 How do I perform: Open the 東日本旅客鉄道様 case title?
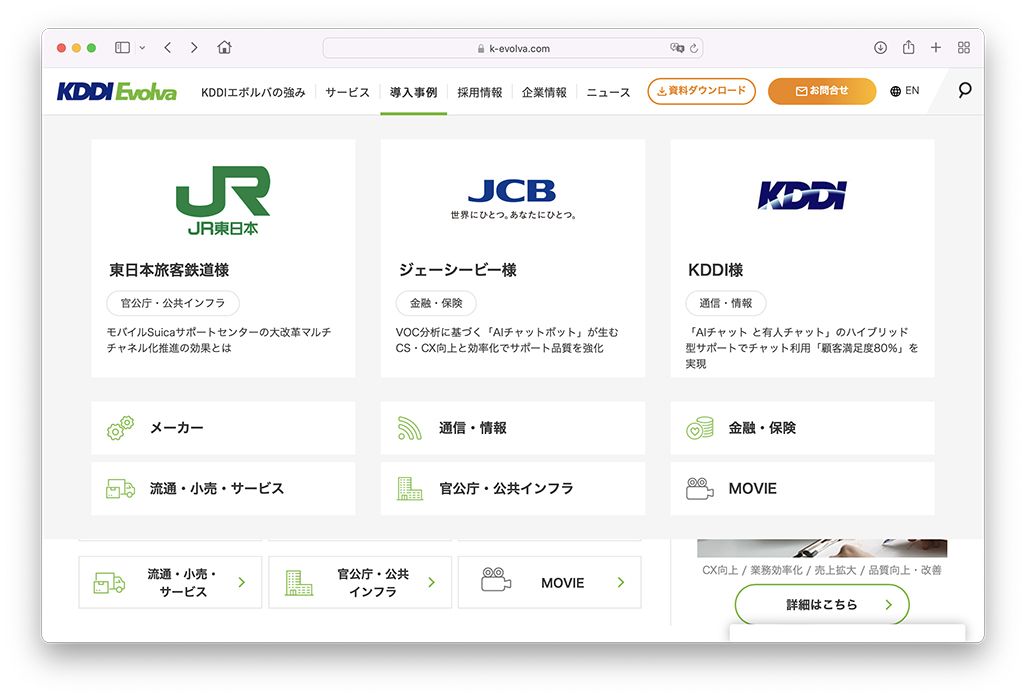(169, 270)
